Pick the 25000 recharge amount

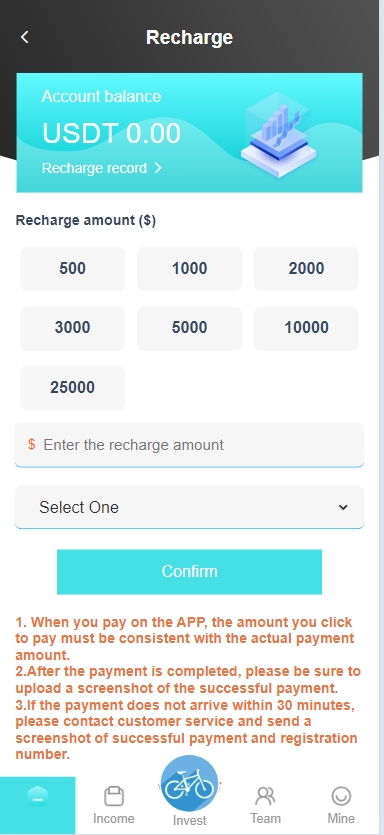tap(72, 388)
